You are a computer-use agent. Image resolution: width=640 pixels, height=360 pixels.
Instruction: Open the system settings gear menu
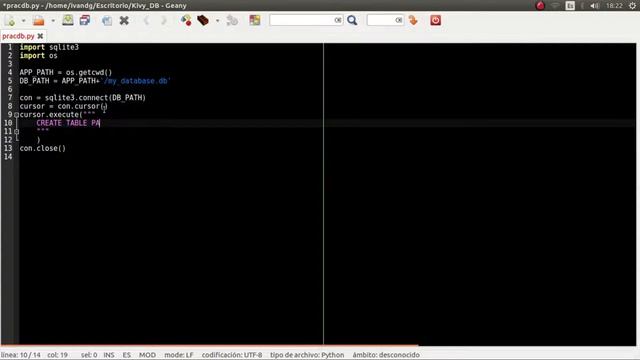click(633, 5)
